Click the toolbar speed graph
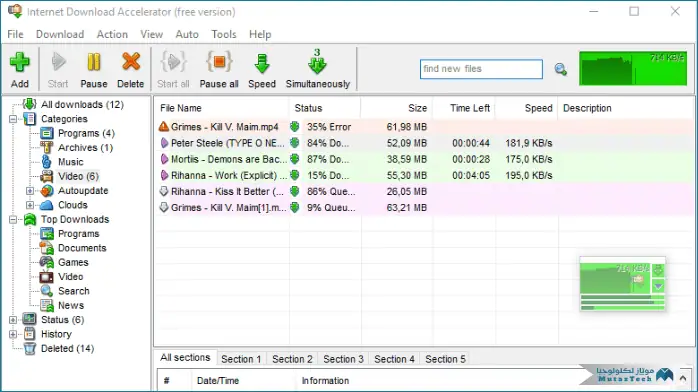 [x=633, y=68]
